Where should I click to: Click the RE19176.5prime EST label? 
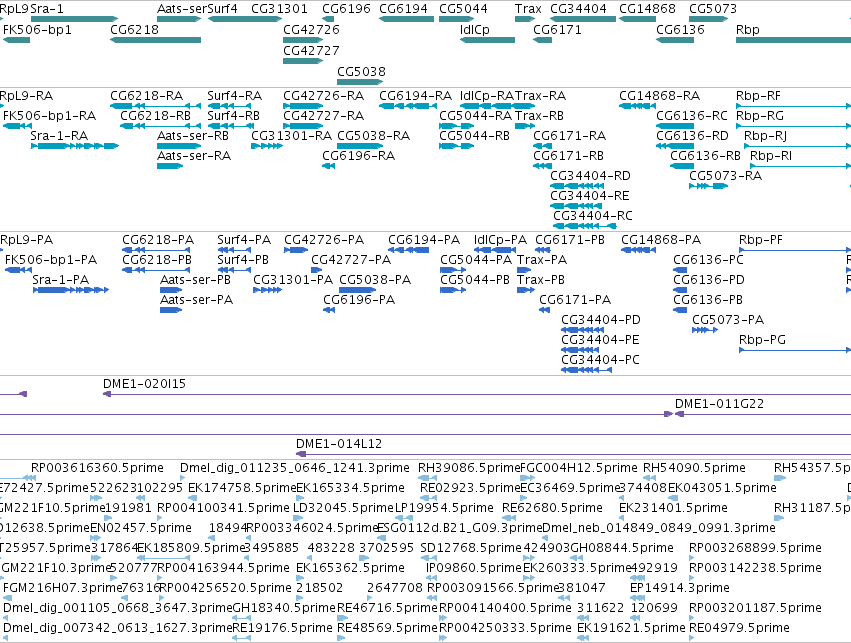pyautogui.click(x=282, y=628)
